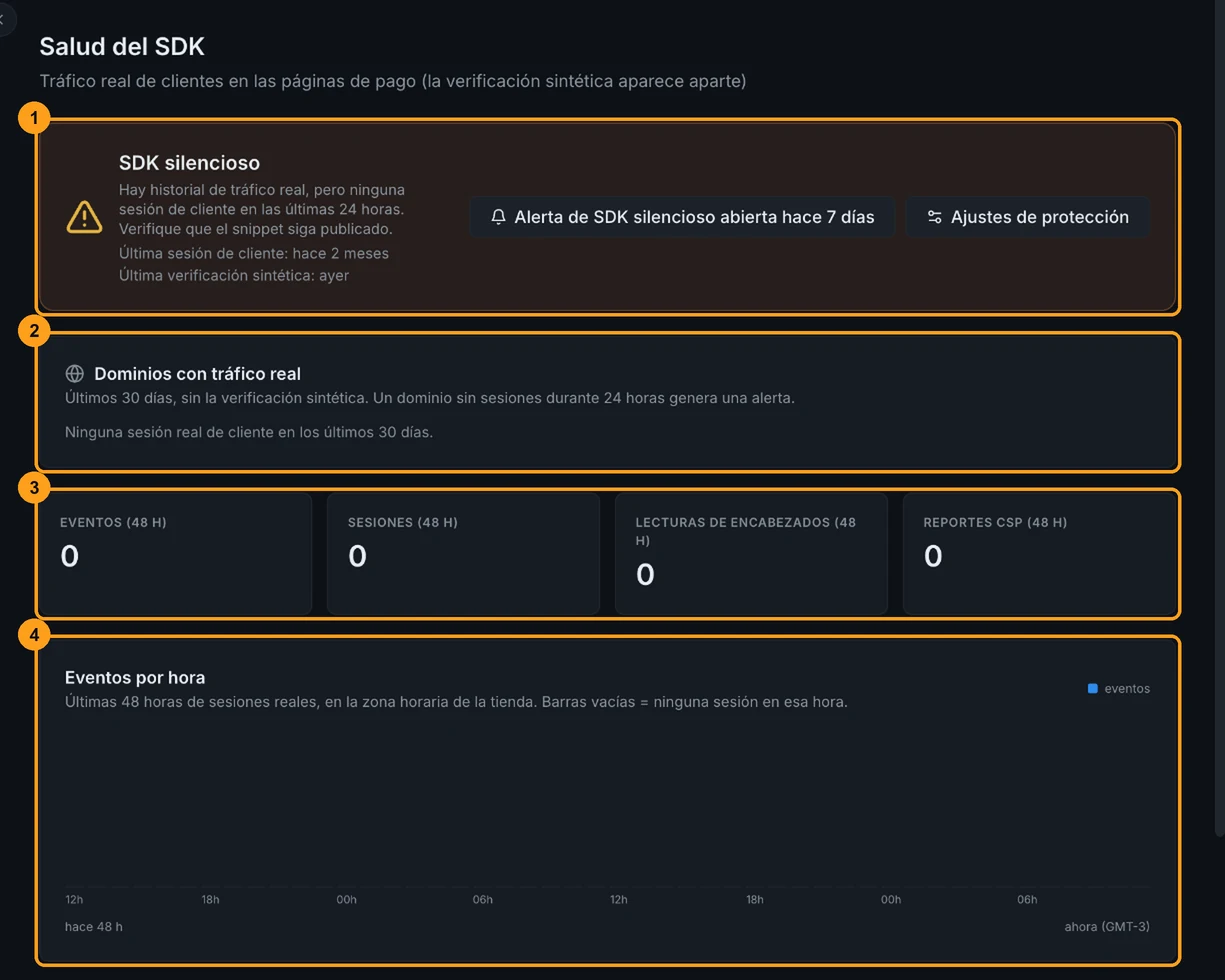Screen dimensions: 1225x980
Task: Open Ajustes de protección
Action: 1028,217
